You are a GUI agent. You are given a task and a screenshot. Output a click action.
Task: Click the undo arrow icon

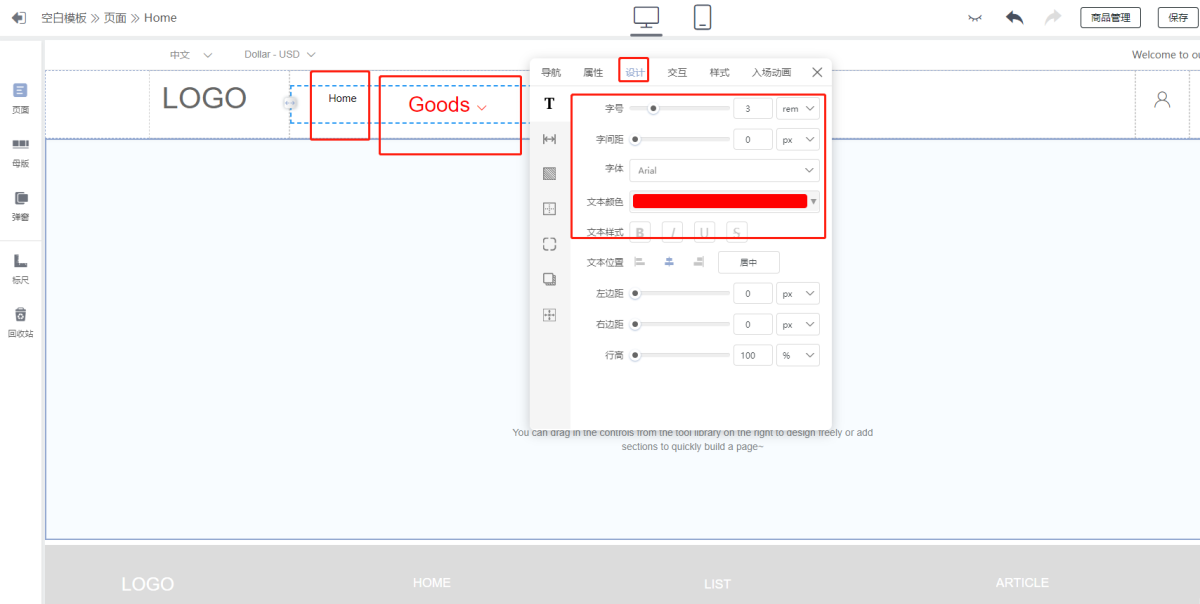[1015, 18]
